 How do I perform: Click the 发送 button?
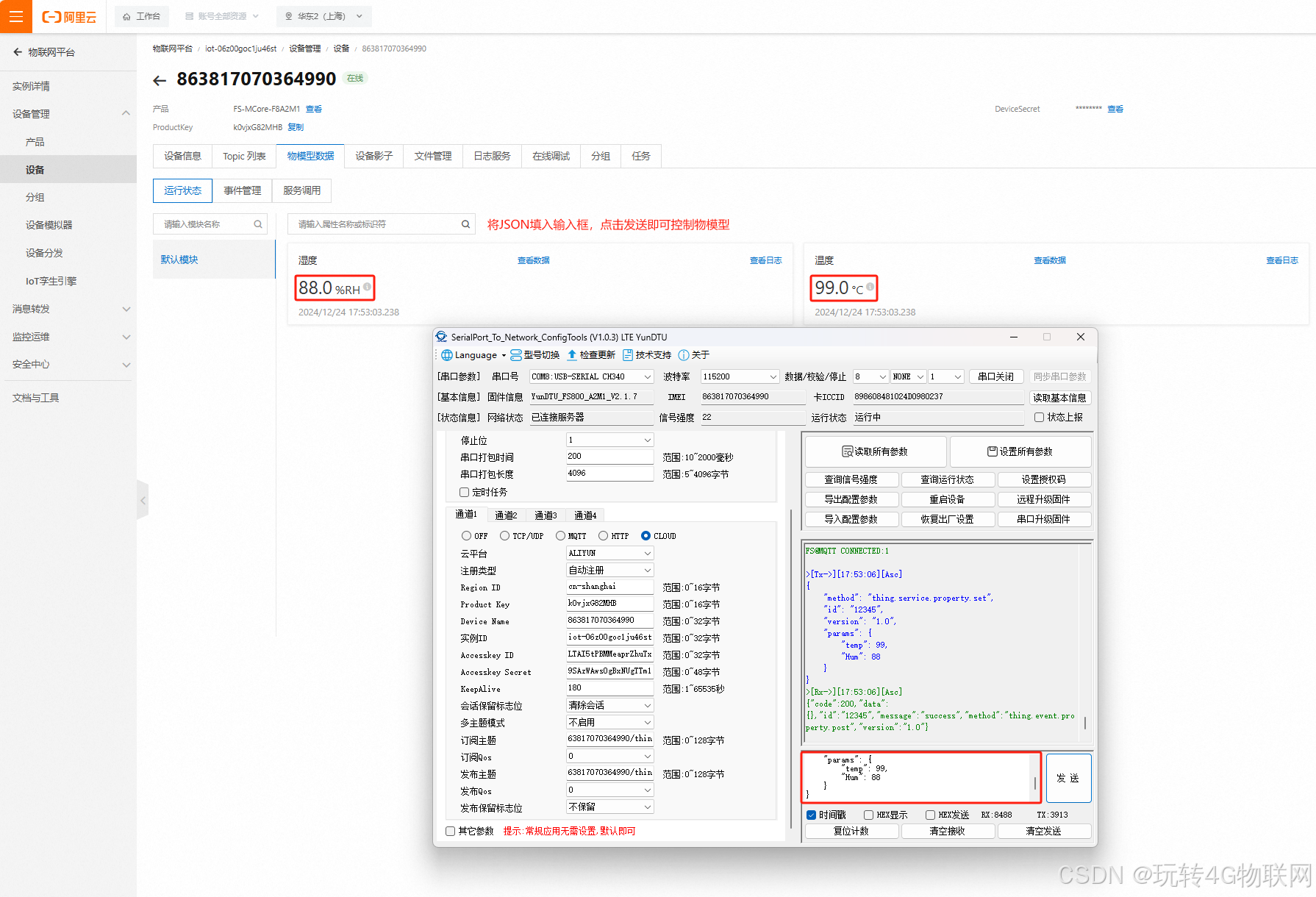click(1068, 778)
